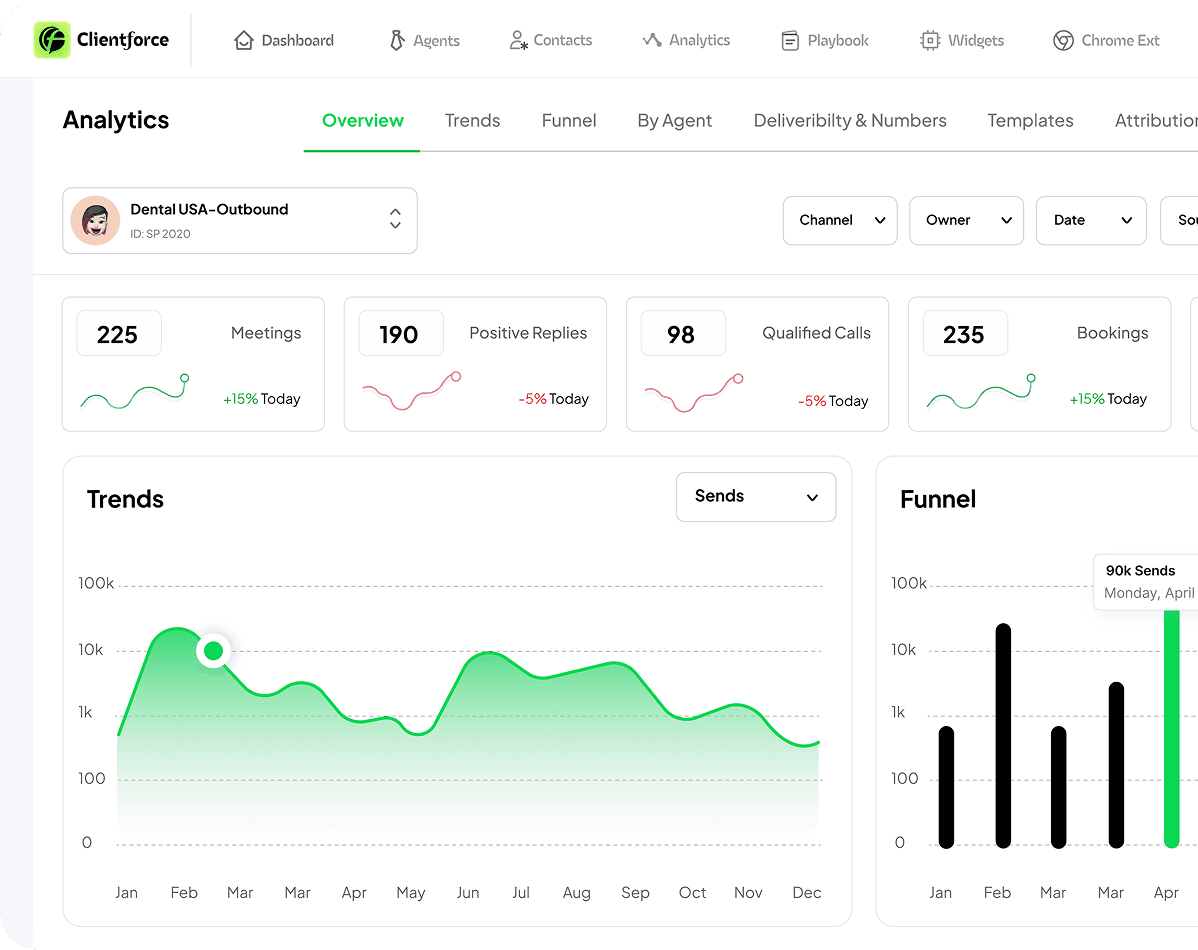Switch to the Funnel tab
1198x950 pixels.
tap(568, 120)
